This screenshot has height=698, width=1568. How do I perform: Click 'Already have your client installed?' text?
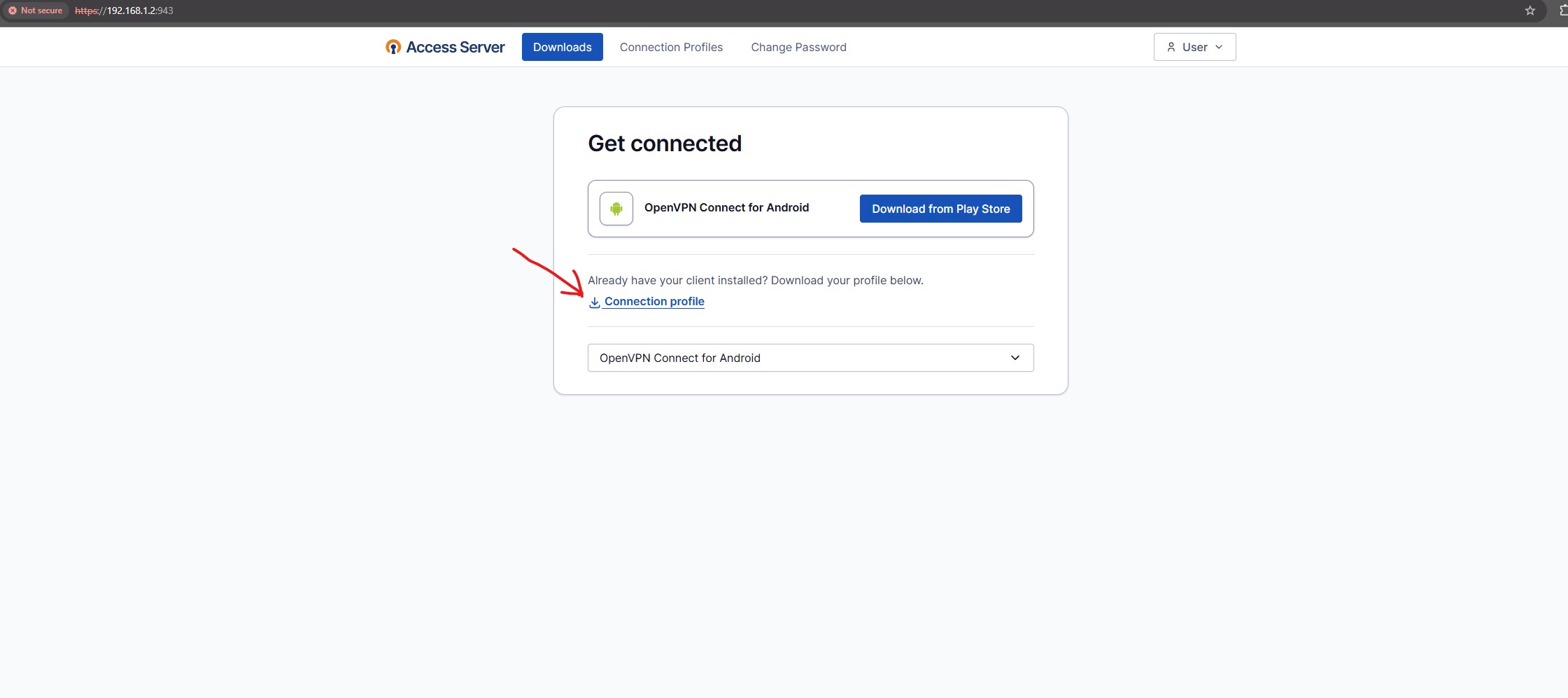(678, 280)
